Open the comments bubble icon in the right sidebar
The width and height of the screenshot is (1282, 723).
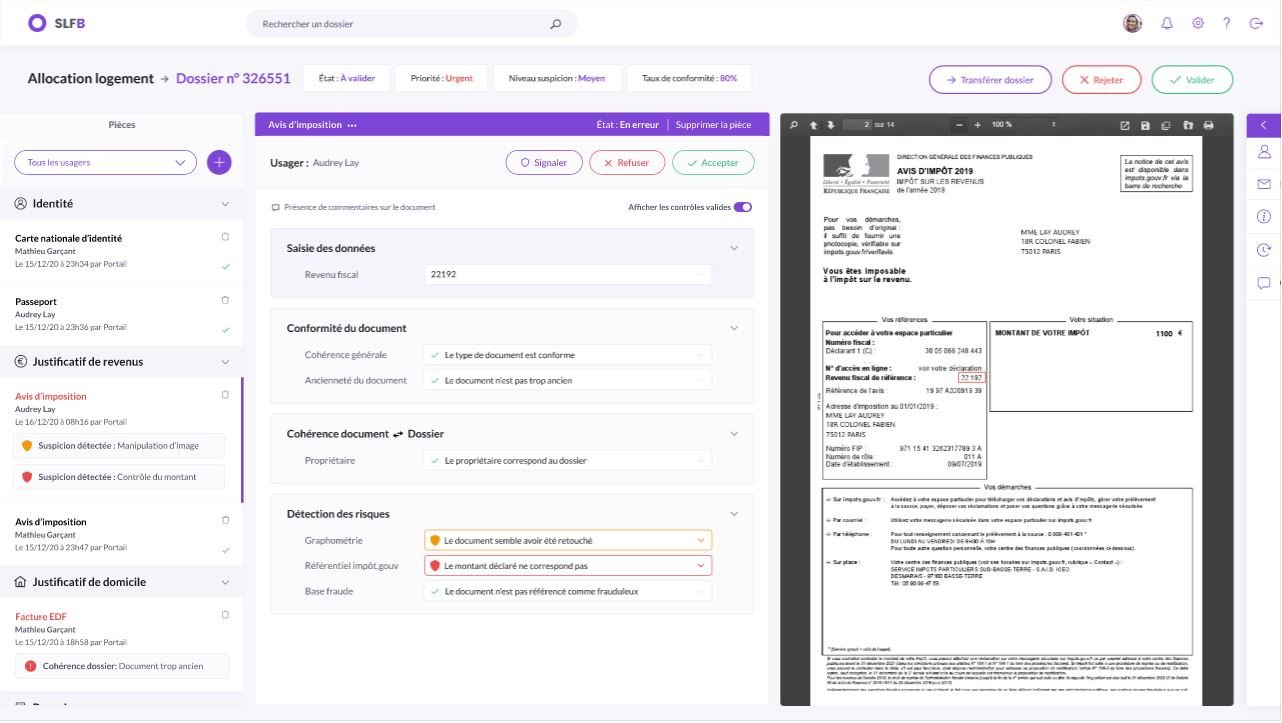(x=1264, y=283)
